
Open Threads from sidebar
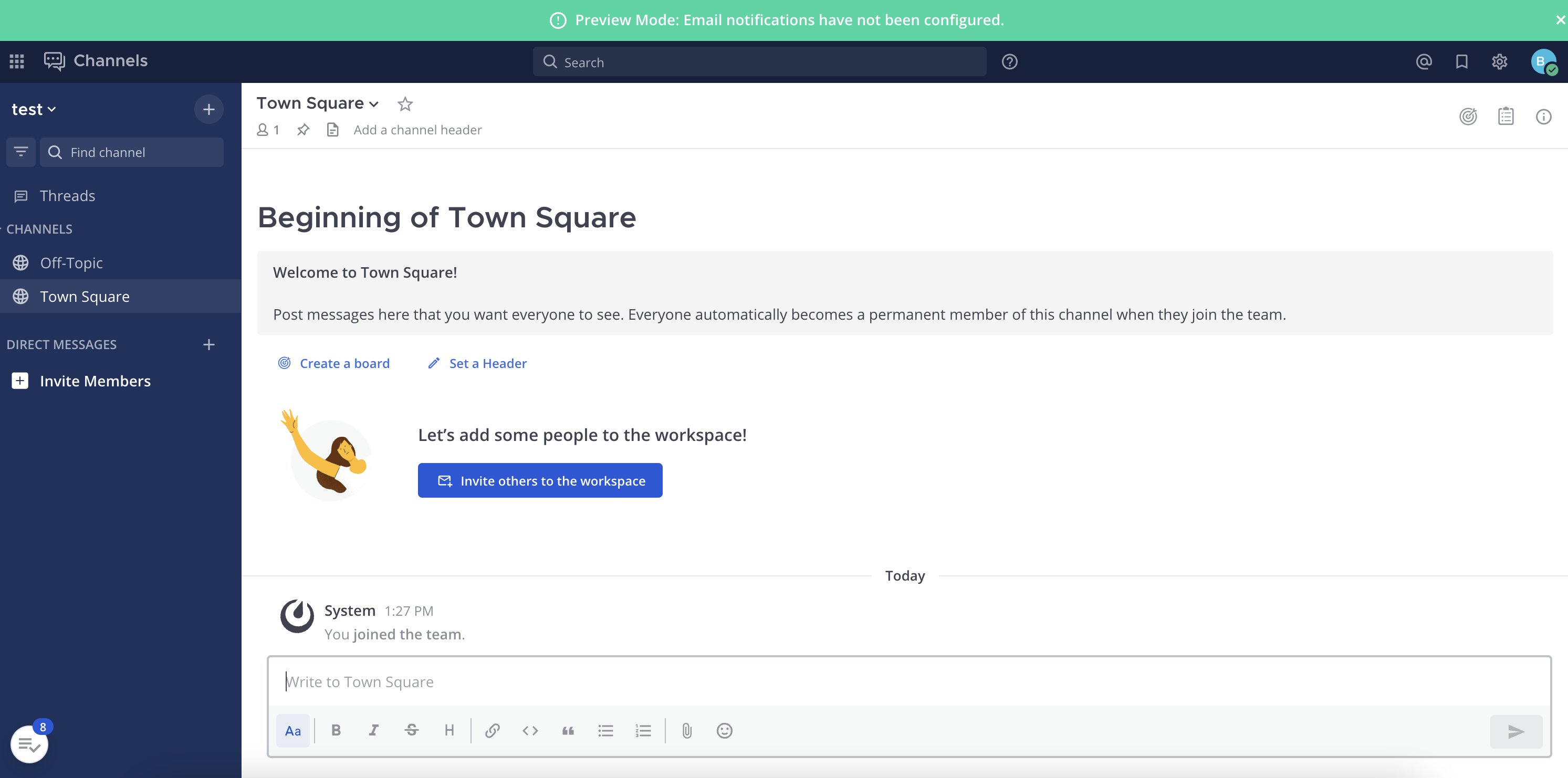pyautogui.click(x=67, y=196)
